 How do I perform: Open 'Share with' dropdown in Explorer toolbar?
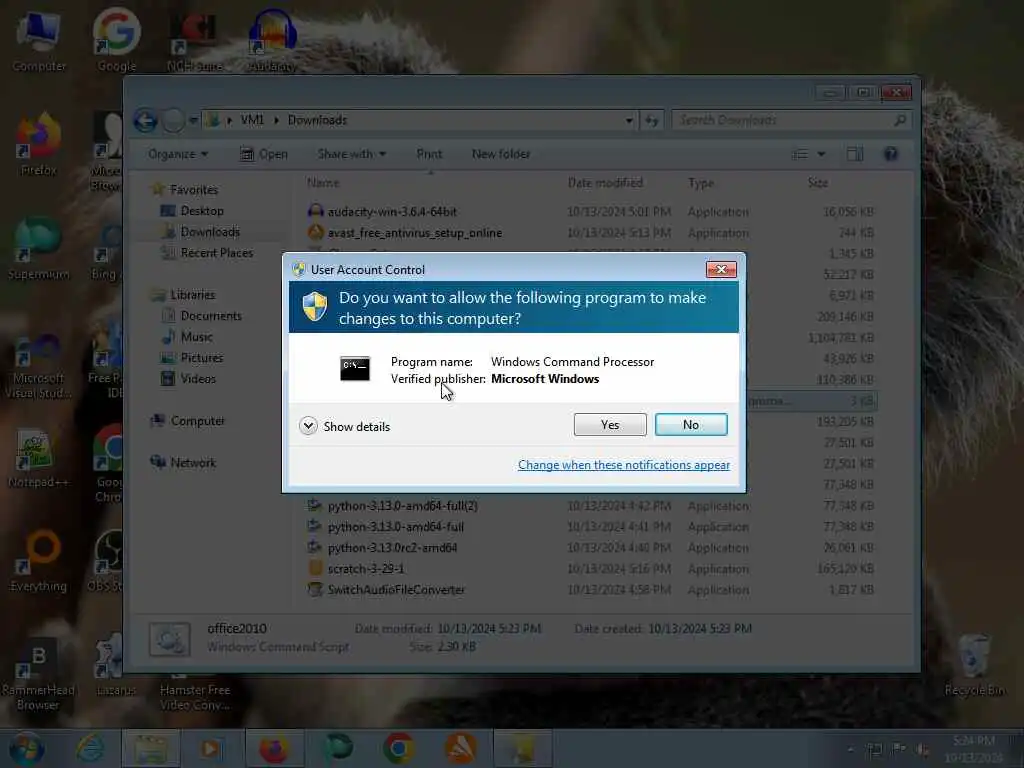(352, 154)
